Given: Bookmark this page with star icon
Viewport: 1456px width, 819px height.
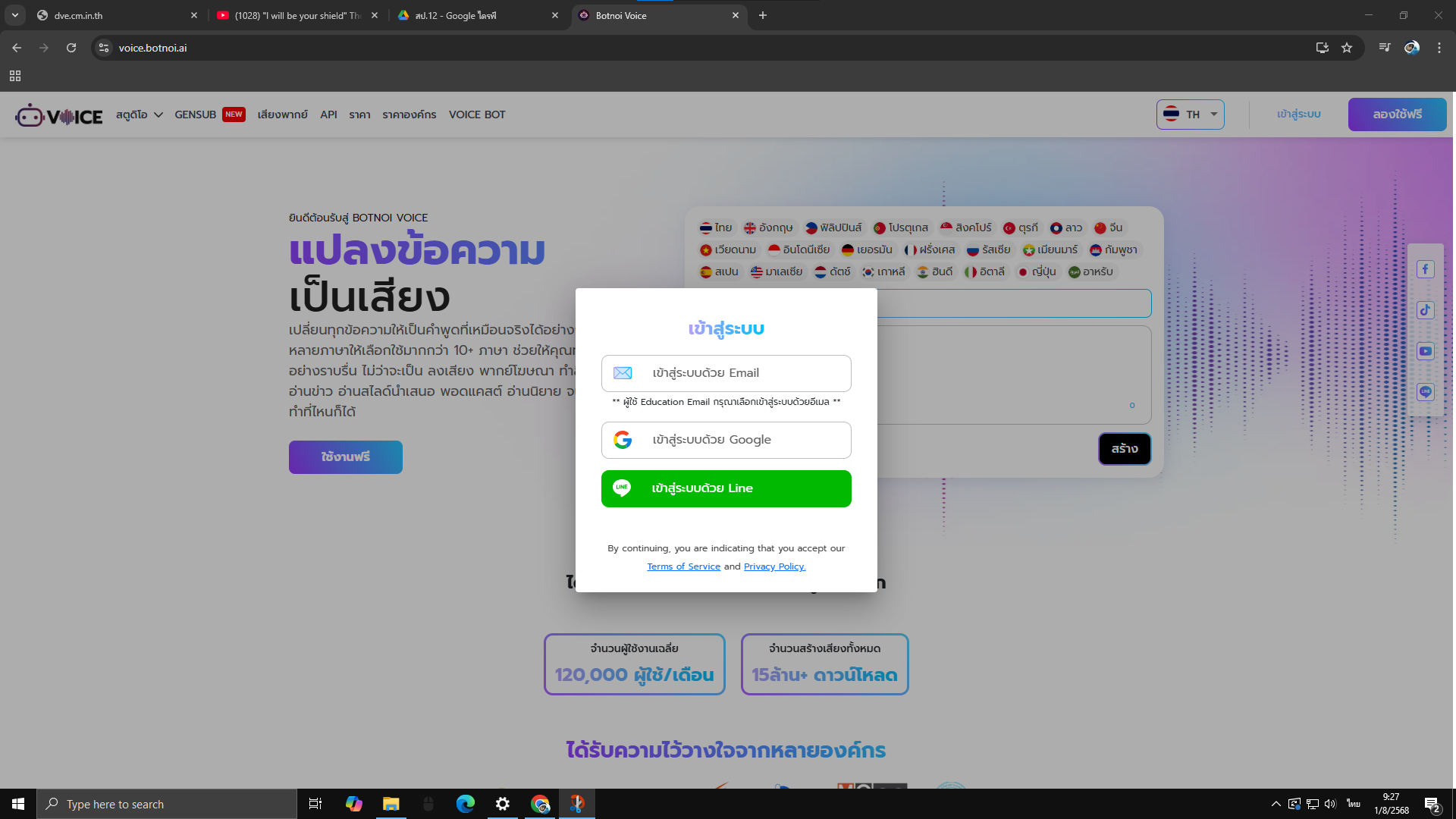Looking at the screenshot, I should 1347,48.
